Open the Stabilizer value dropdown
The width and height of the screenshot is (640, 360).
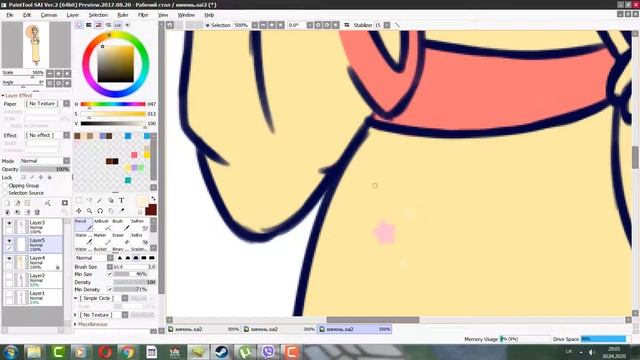(x=387, y=25)
